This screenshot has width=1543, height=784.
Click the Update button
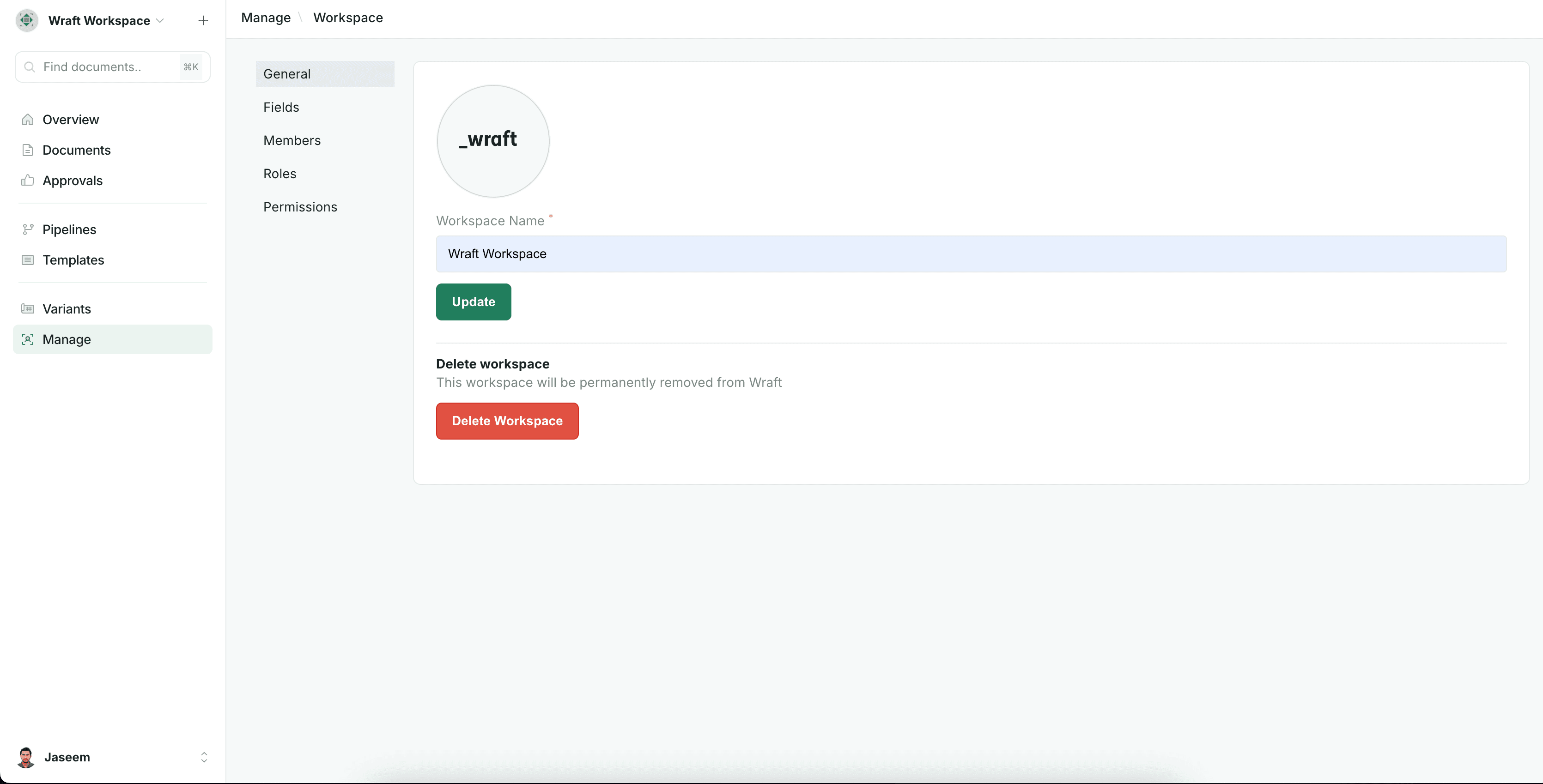473,302
